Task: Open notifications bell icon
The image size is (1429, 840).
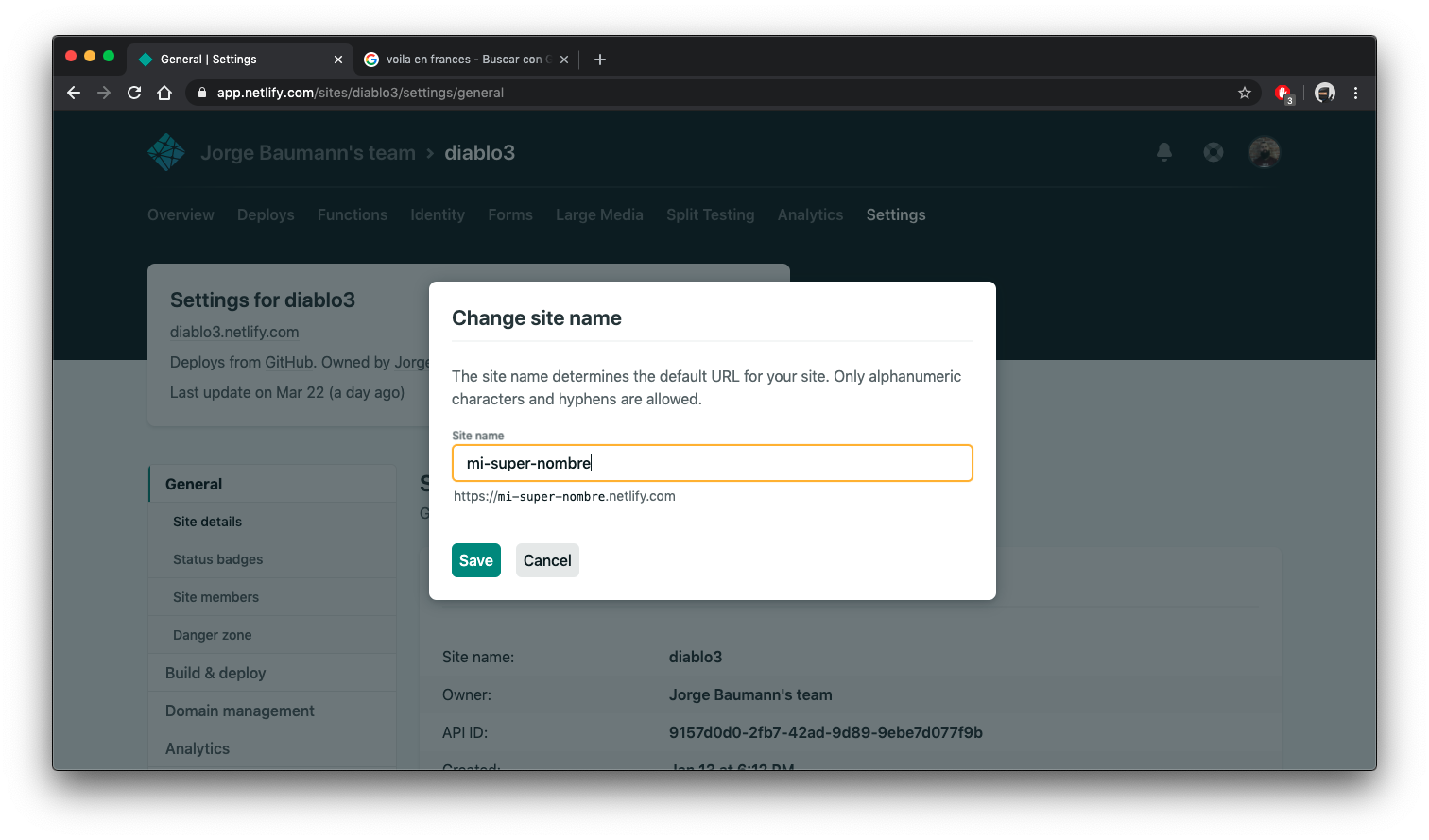Action: [1164, 152]
